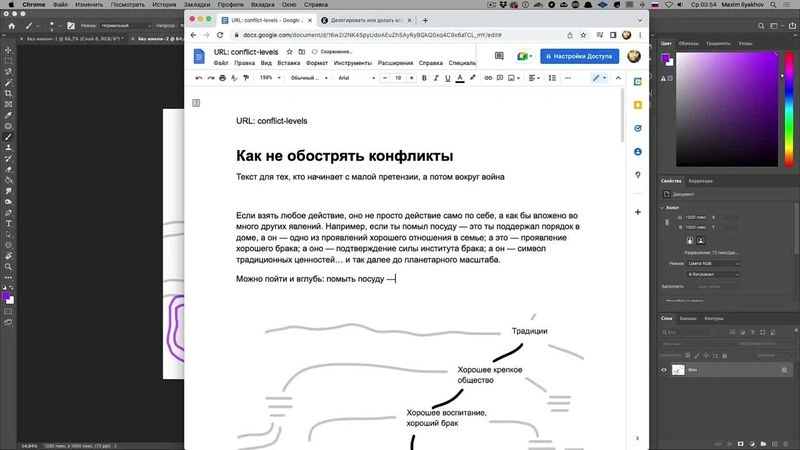This screenshot has height=450, width=800.
Task: Open comment history in Google Docs
Action: click(499, 56)
